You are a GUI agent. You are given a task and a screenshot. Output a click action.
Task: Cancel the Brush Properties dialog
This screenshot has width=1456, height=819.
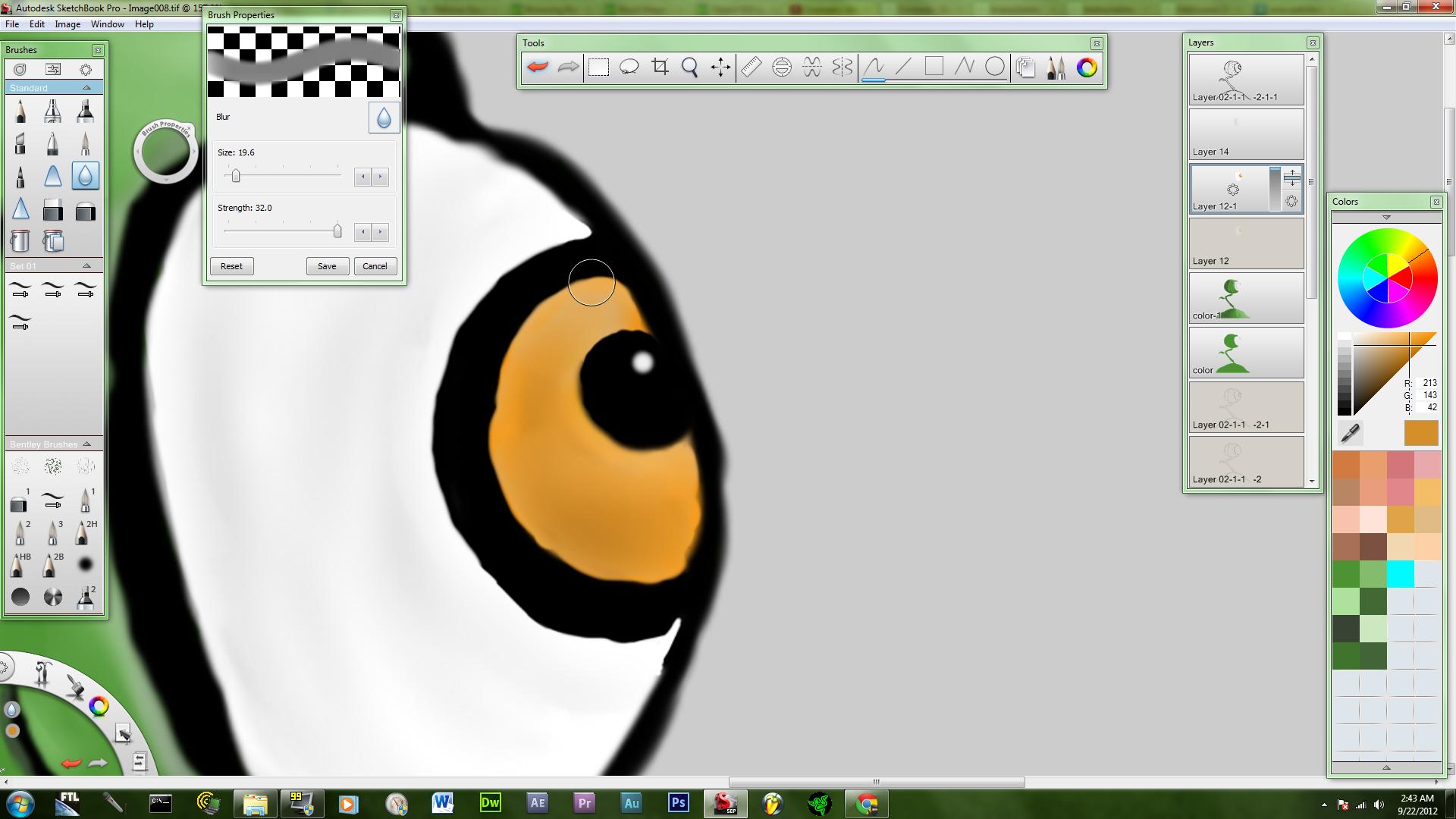375,266
